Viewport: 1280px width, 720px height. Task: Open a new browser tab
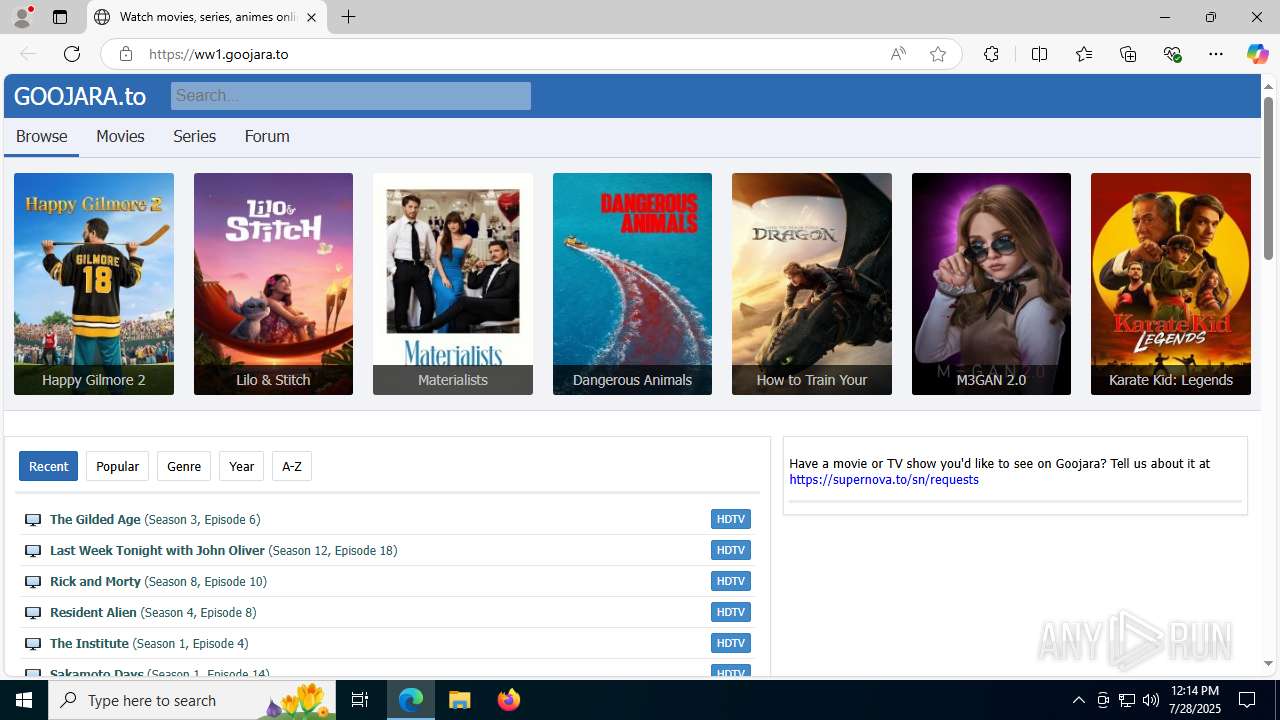click(x=348, y=17)
